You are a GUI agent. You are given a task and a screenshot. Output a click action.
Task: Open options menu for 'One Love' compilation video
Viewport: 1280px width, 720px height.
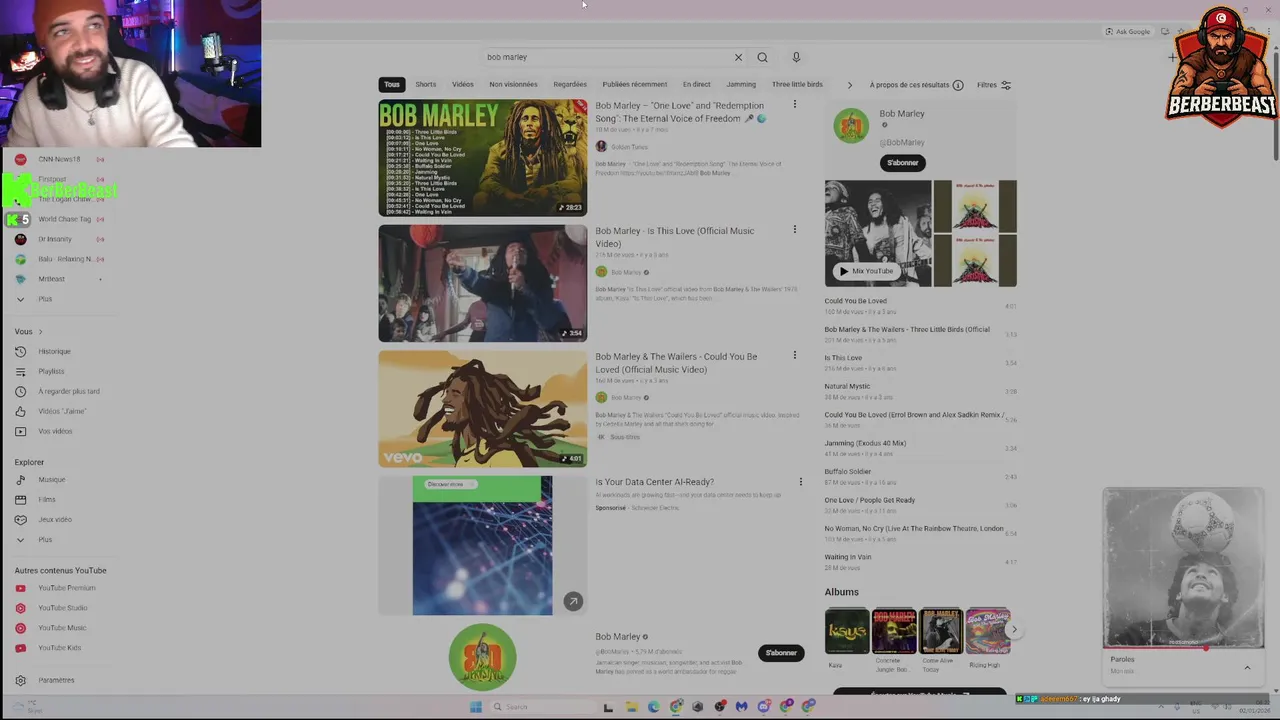pos(795,104)
